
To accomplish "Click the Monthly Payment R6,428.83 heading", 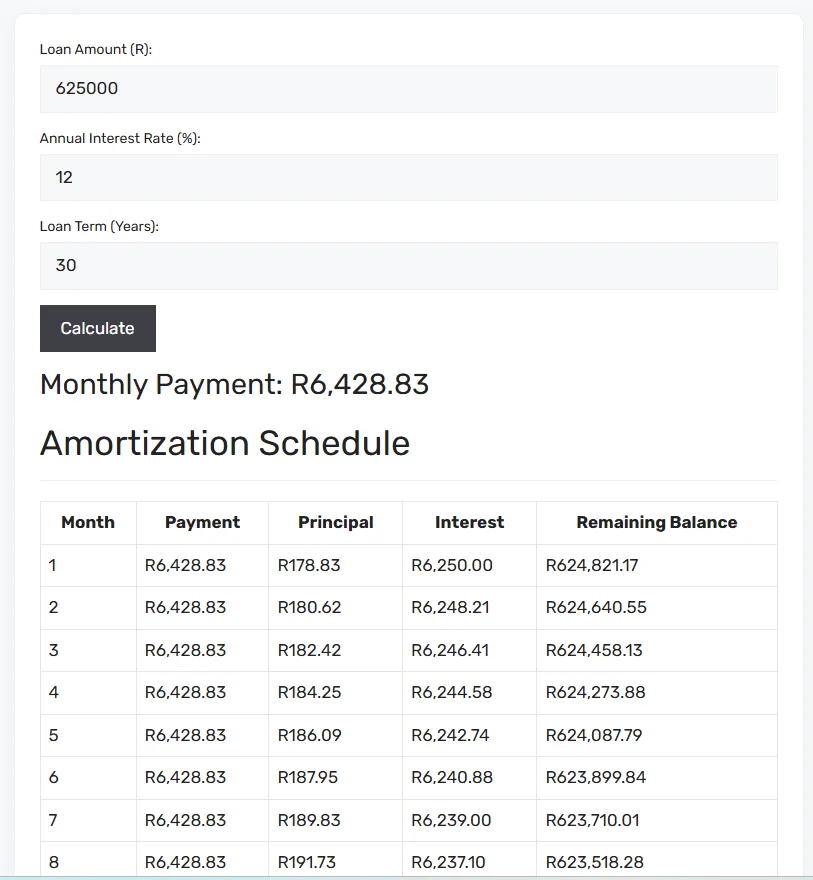I will point(235,384).
